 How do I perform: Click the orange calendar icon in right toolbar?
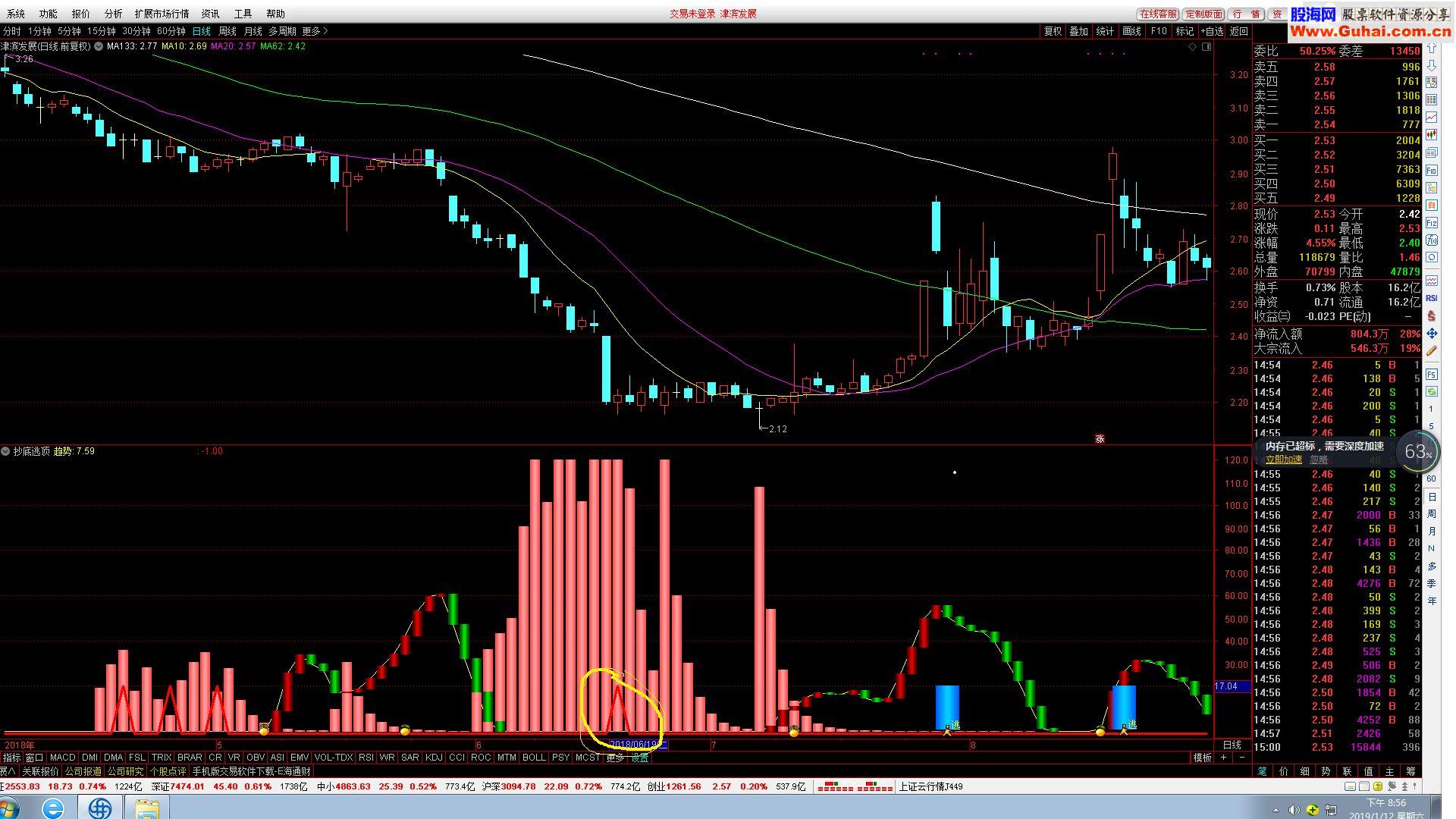[x=1431, y=205]
